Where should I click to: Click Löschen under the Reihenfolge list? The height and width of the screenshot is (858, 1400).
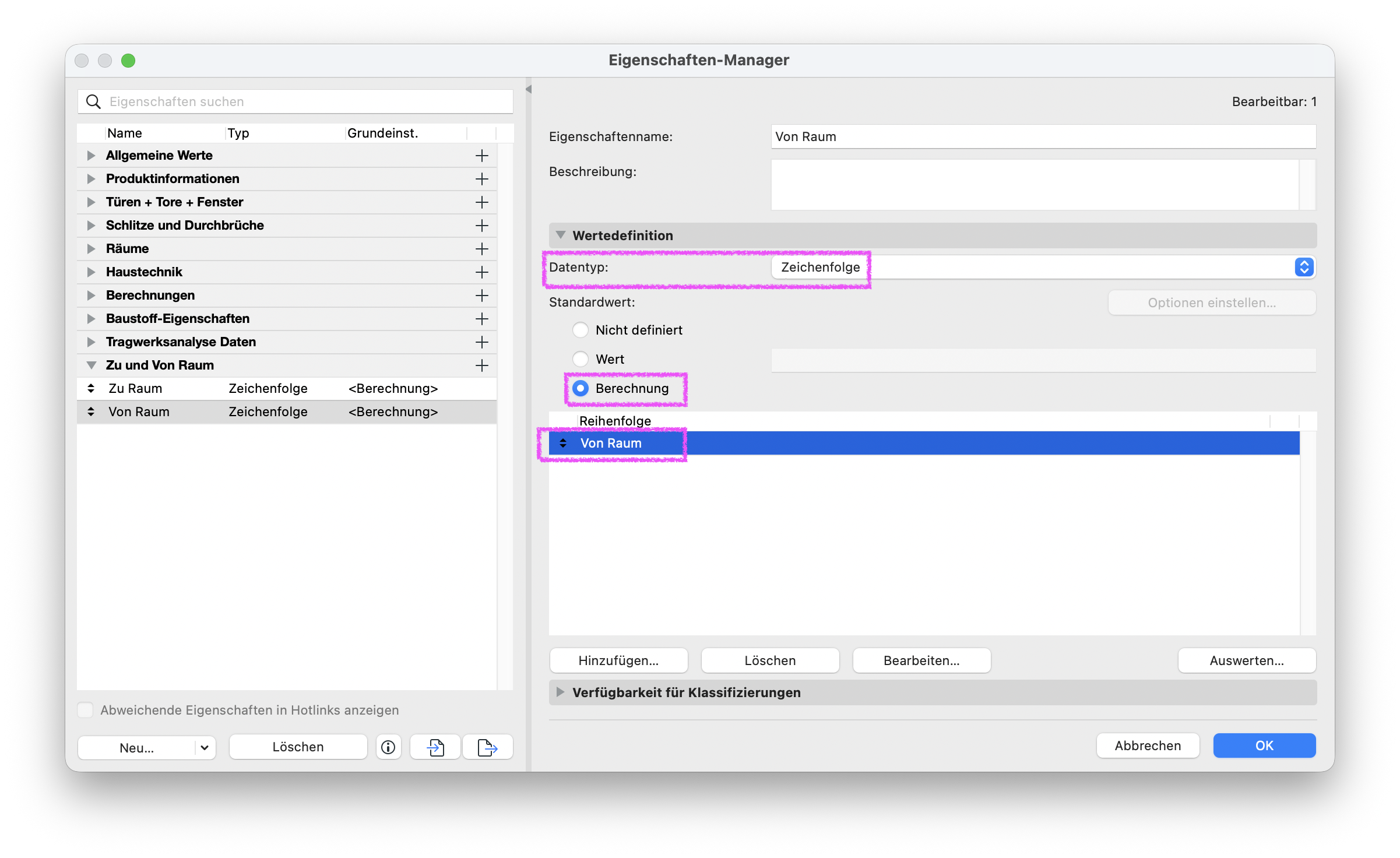(x=770, y=660)
